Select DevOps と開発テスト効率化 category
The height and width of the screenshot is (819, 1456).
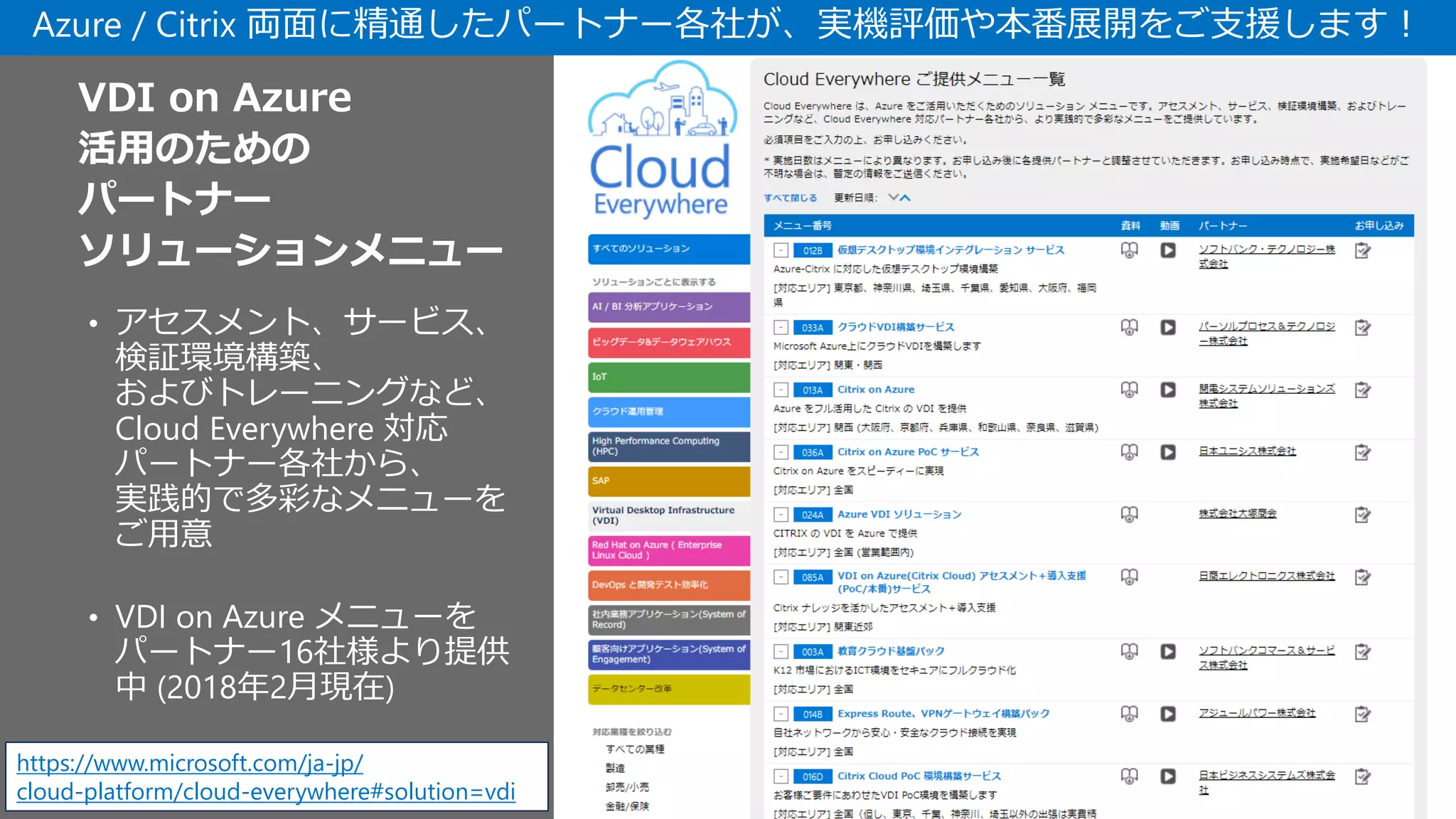pyautogui.click(x=669, y=585)
